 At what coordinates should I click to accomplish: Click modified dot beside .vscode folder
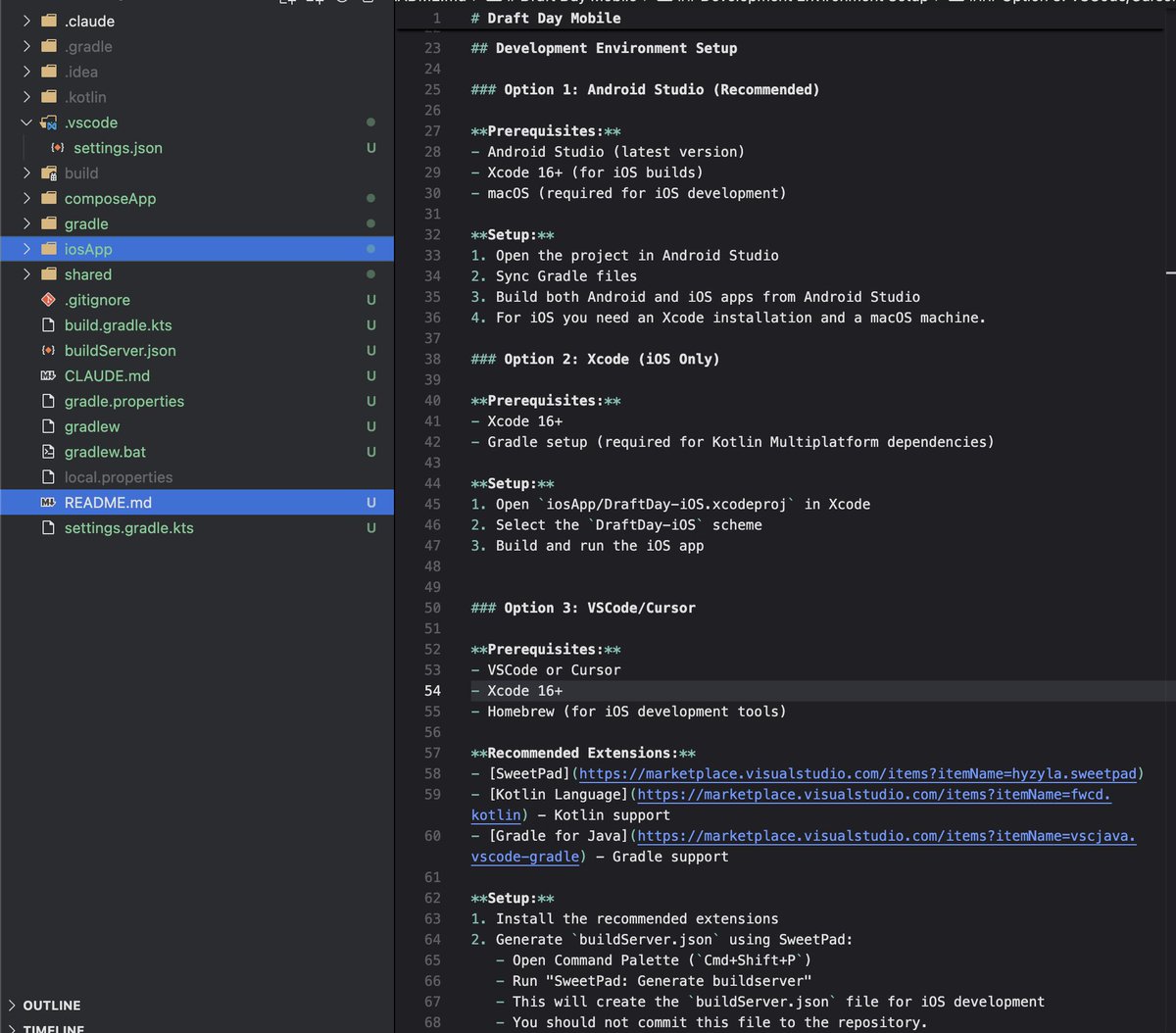point(370,123)
